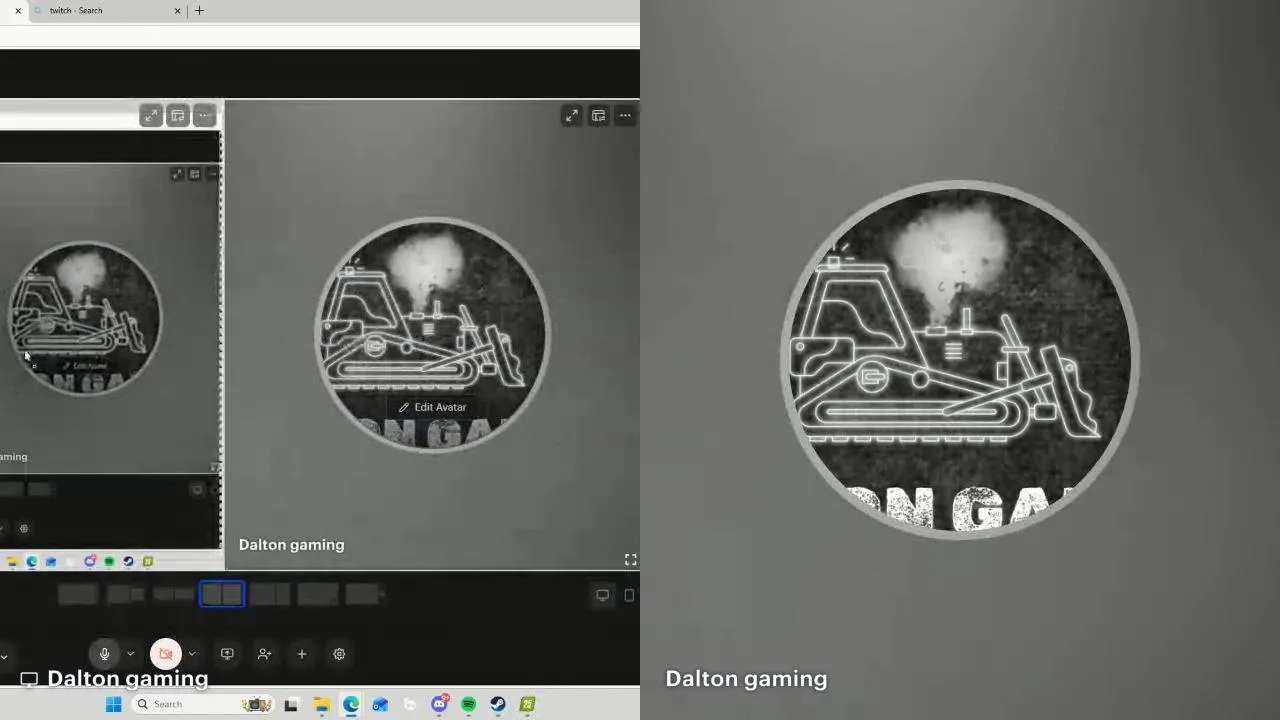The image size is (1280, 720).
Task: Expand the chevron beside the call controls
Action: point(4,657)
